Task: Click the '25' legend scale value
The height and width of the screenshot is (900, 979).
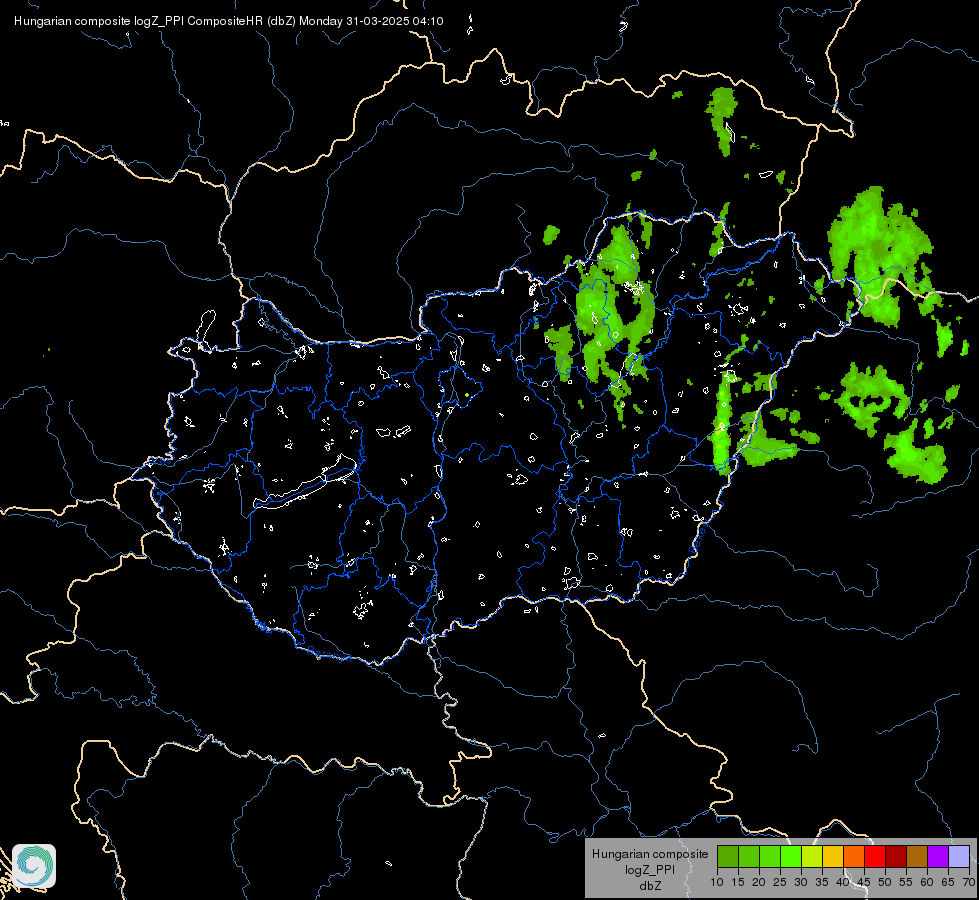Action: tap(780, 883)
